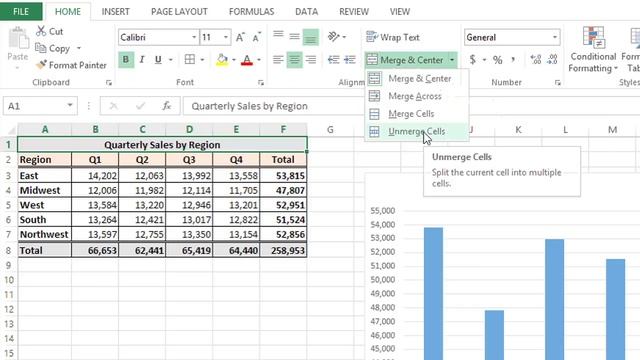Switch to the FORMULAS tab
This screenshot has height=360, width=640.
(251, 12)
